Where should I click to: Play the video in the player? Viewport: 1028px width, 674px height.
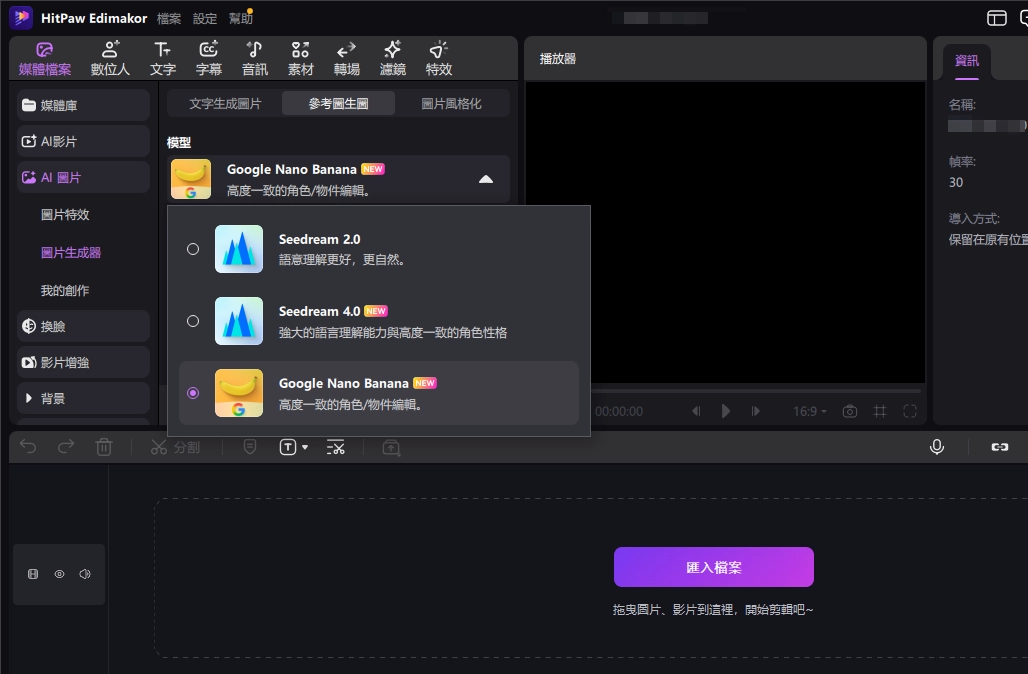click(x=725, y=410)
